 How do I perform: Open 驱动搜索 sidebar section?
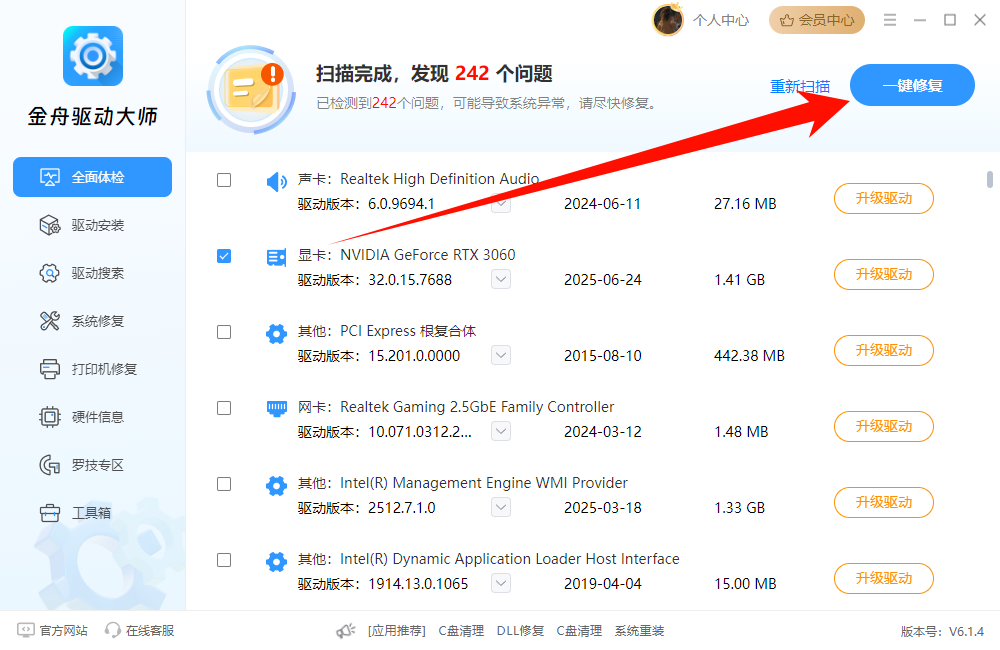pyautogui.click(x=92, y=273)
